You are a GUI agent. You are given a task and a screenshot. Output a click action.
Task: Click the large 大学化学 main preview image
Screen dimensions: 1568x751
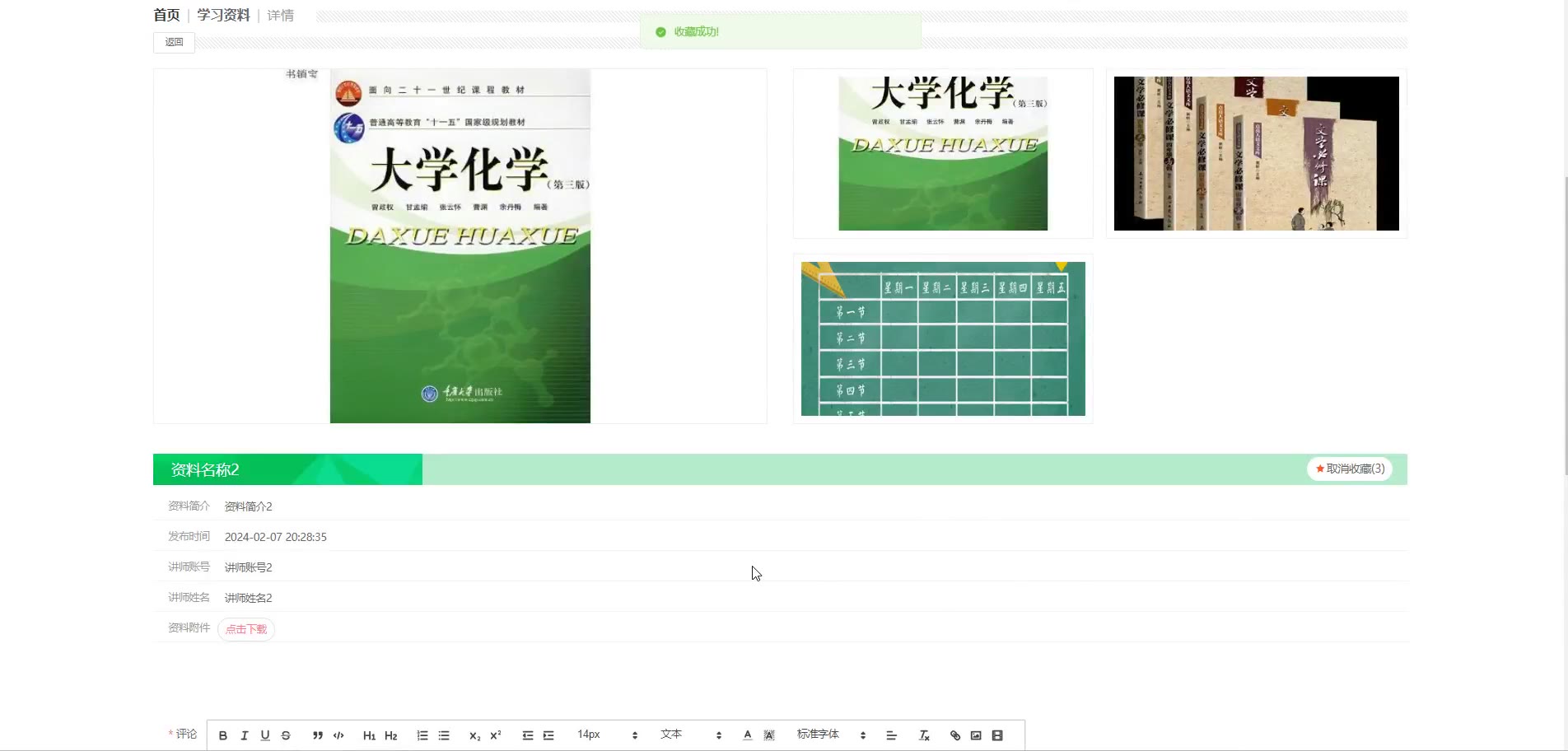click(x=460, y=246)
